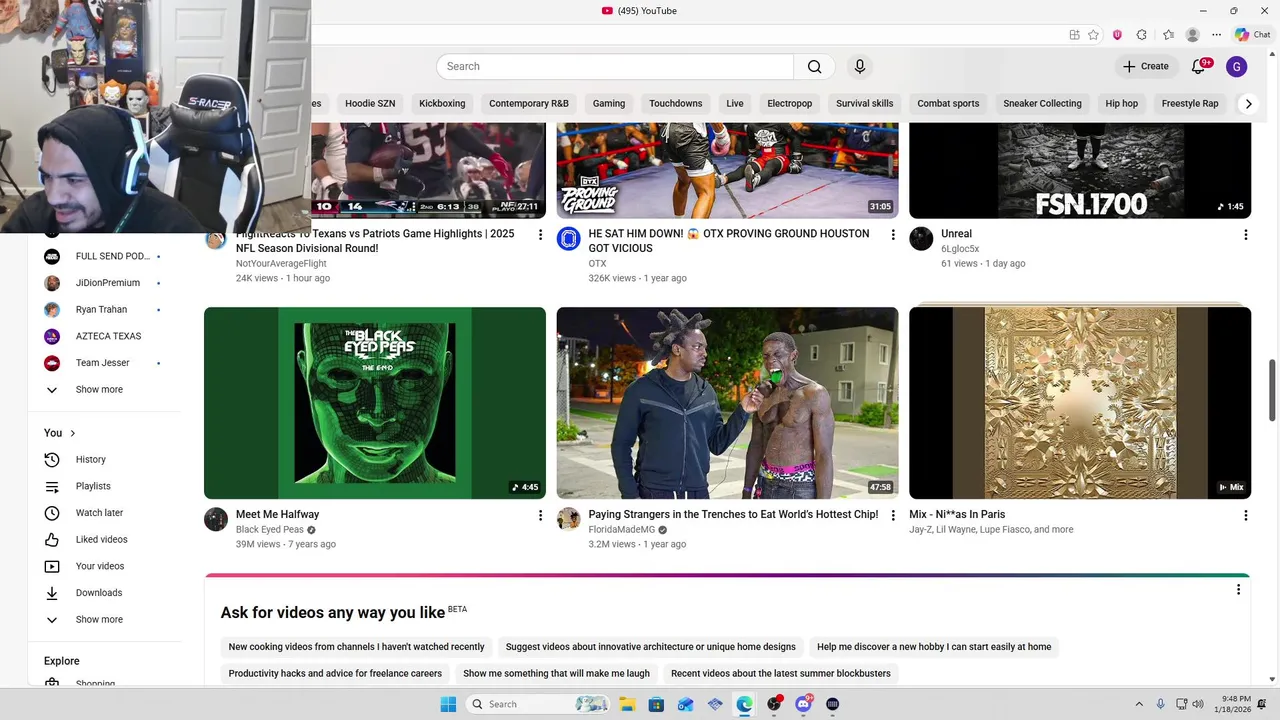Image resolution: width=1280 pixels, height=720 pixels.
Task: Open more options for Ni**as In Paris mix
Action: point(1246,516)
